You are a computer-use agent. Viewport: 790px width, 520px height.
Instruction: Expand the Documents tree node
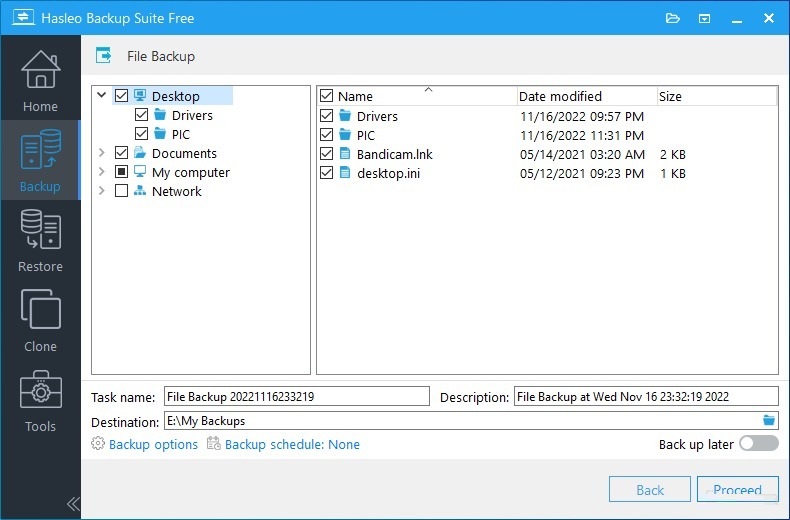coord(102,153)
